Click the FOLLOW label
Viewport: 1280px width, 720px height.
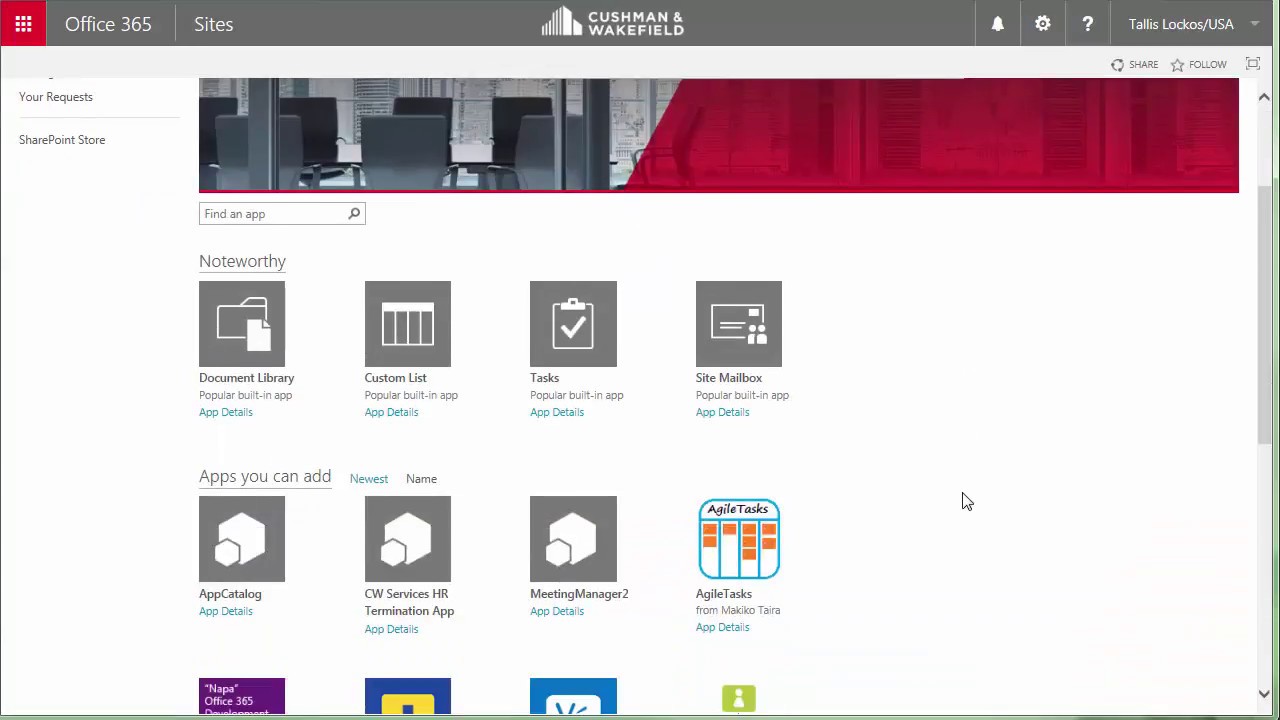click(x=1208, y=65)
